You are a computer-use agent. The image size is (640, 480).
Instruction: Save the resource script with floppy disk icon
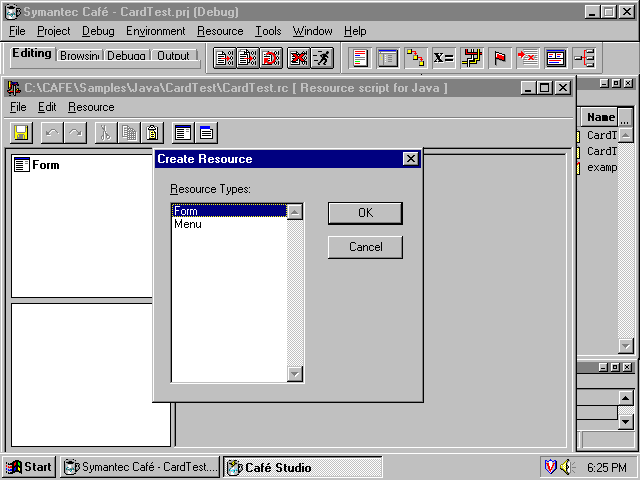(21, 133)
